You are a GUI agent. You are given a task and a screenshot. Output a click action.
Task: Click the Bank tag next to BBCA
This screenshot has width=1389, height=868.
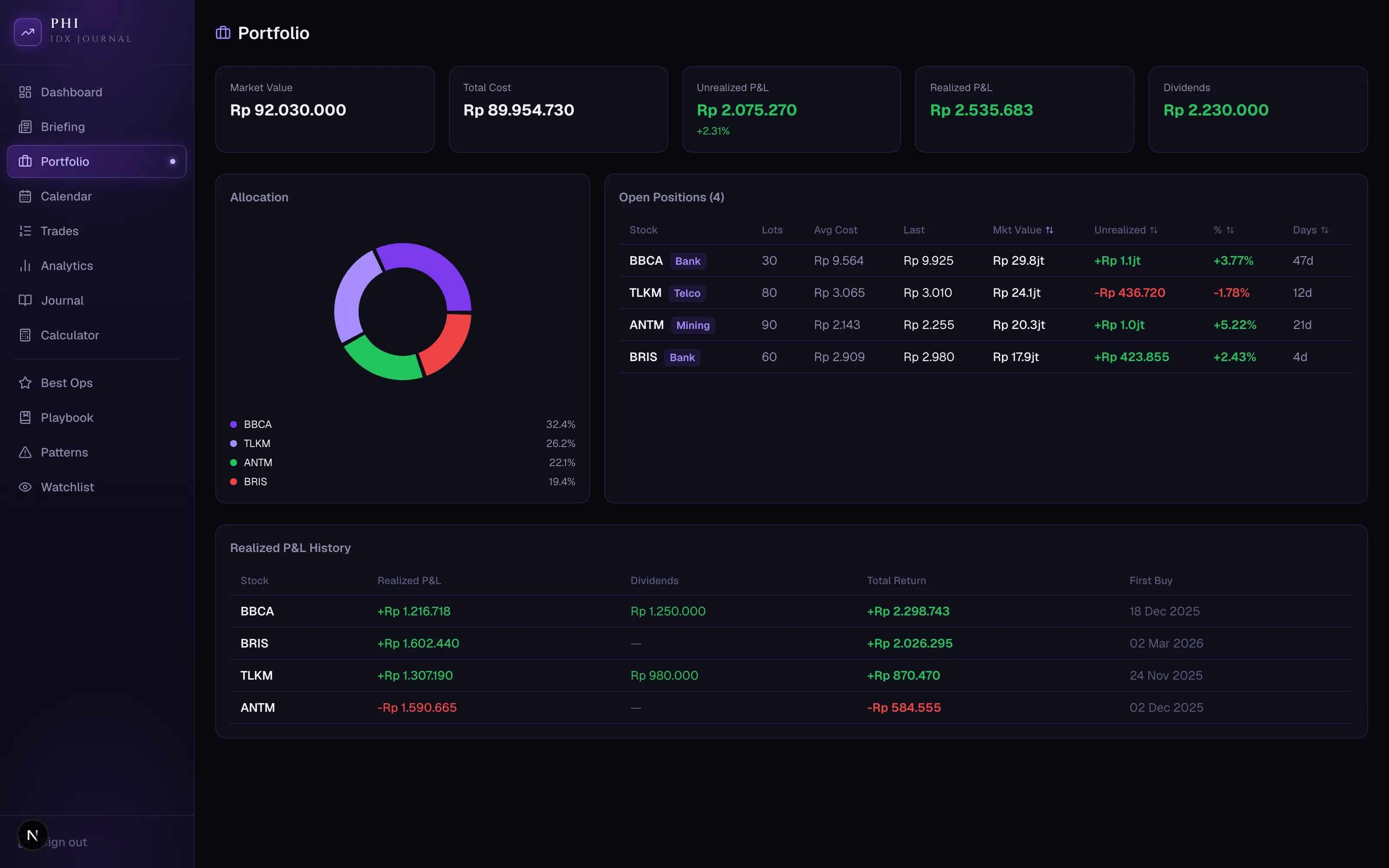pyautogui.click(x=688, y=261)
